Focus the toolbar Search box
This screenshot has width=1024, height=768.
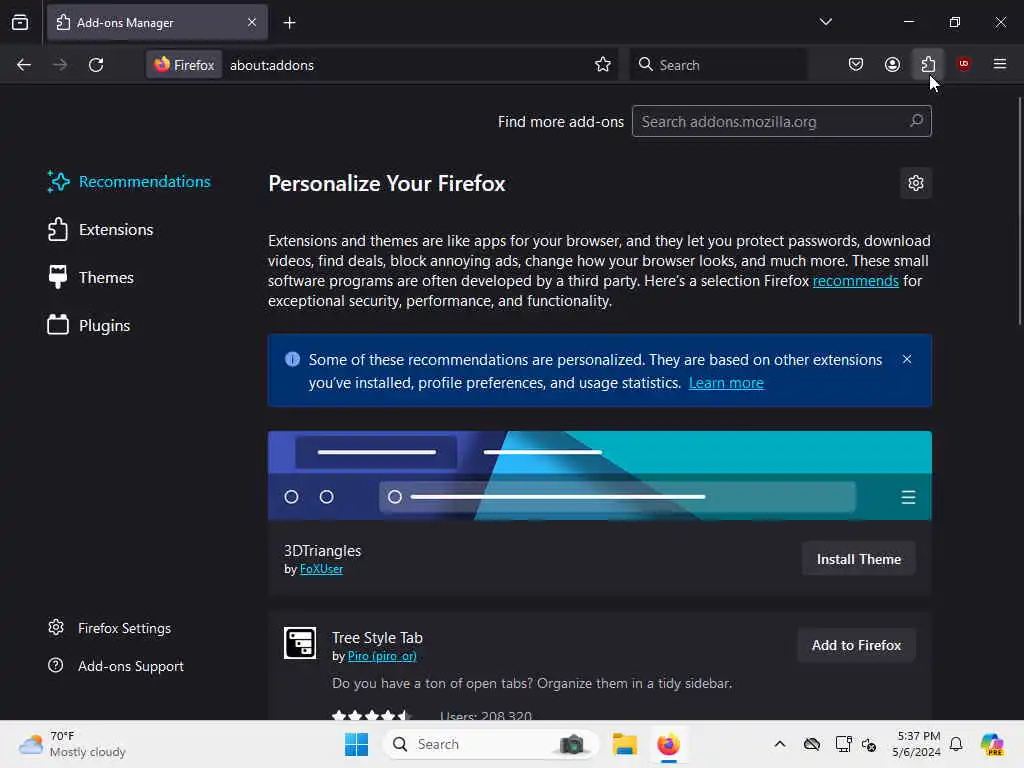[718, 65]
